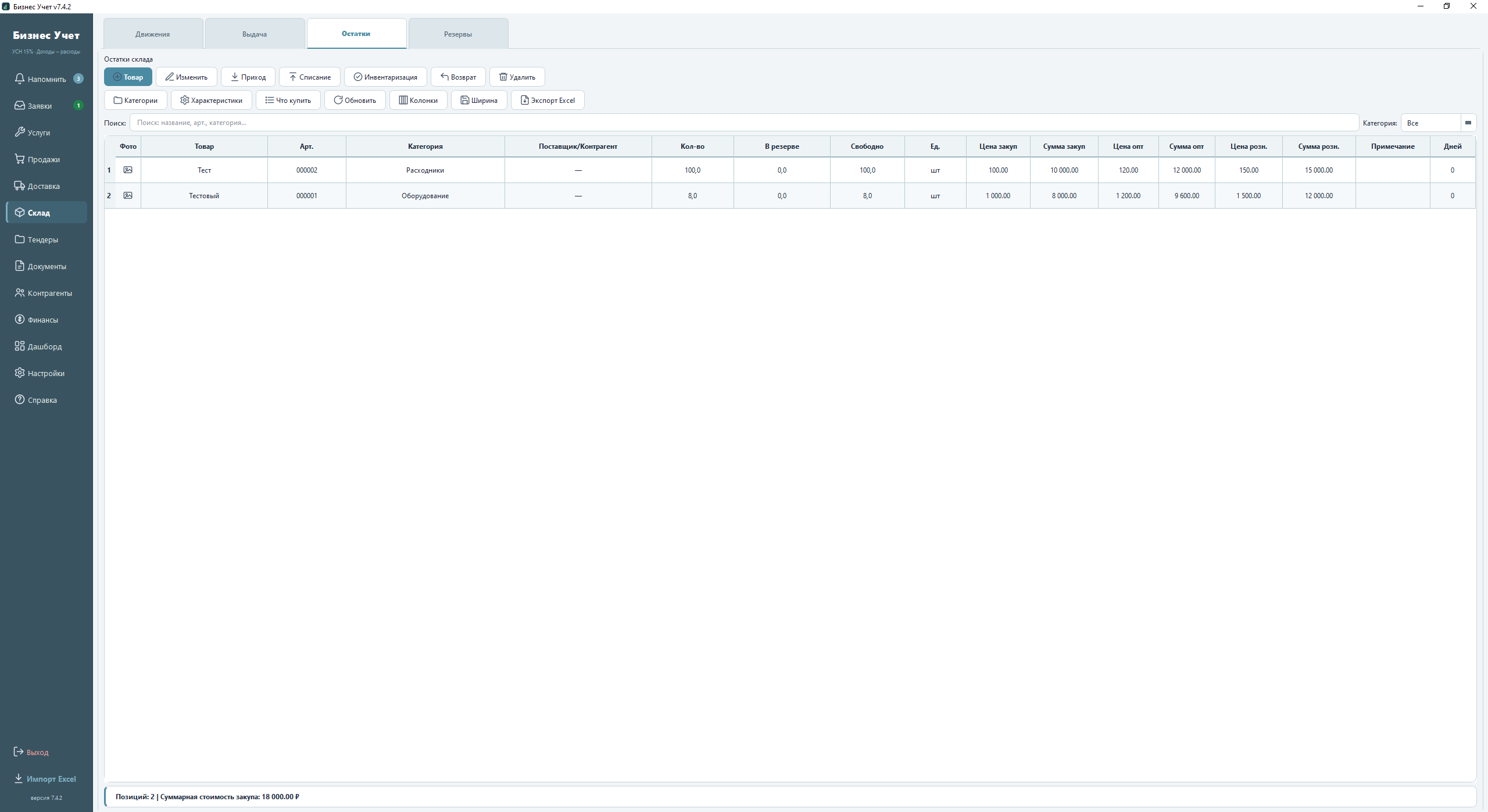Viewport: 1488px width, 812px height.
Task: Open the Справка help section
Action: pos(46,400)
